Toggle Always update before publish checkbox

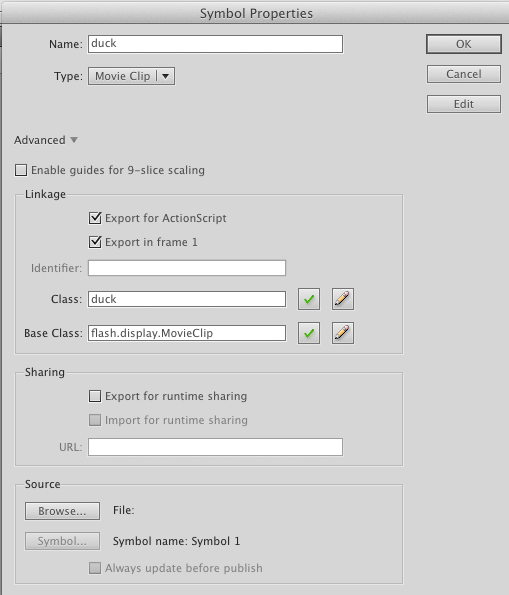pos(95,568)
